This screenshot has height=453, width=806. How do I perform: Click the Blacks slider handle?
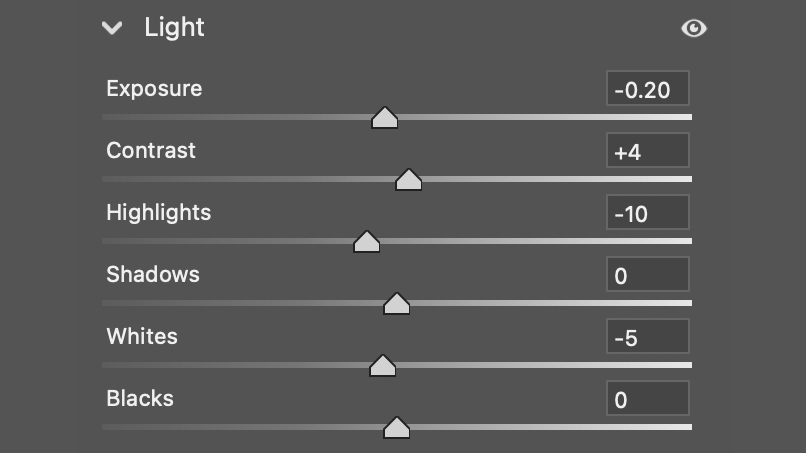coord(396,428)
